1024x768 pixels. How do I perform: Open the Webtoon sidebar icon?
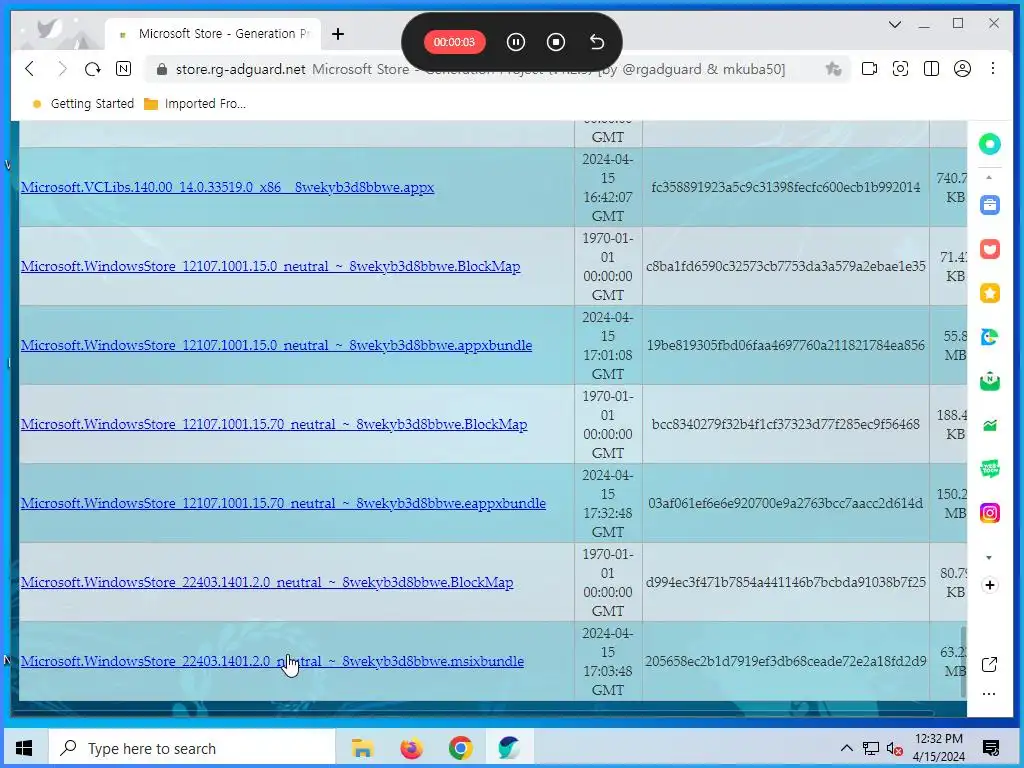click(x=989, y=469)
